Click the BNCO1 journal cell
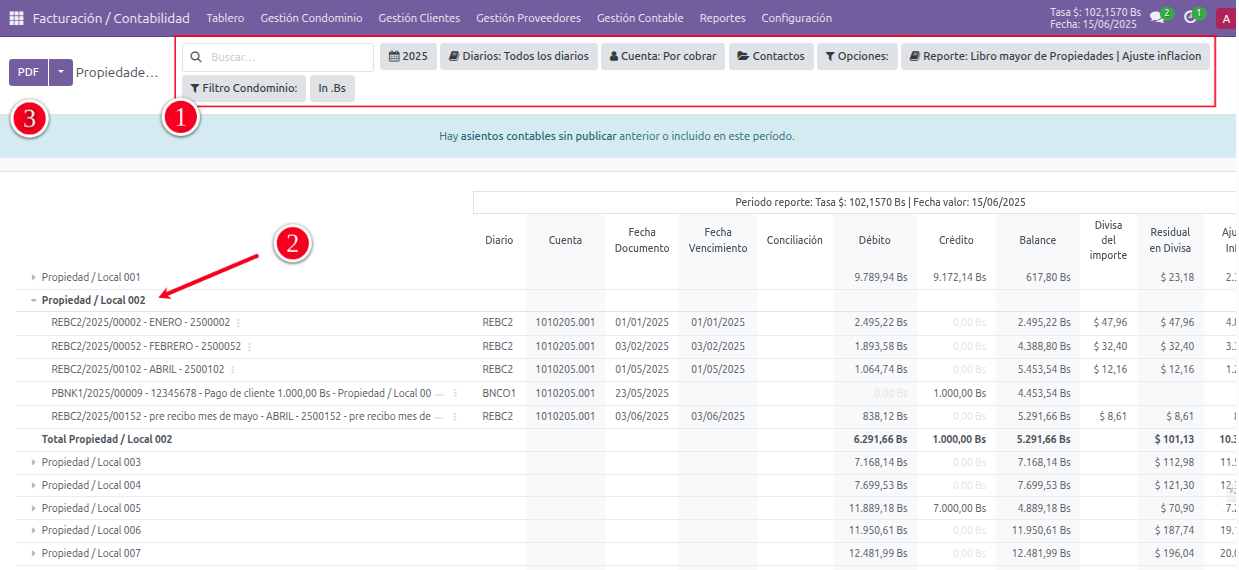 (499, 393)
